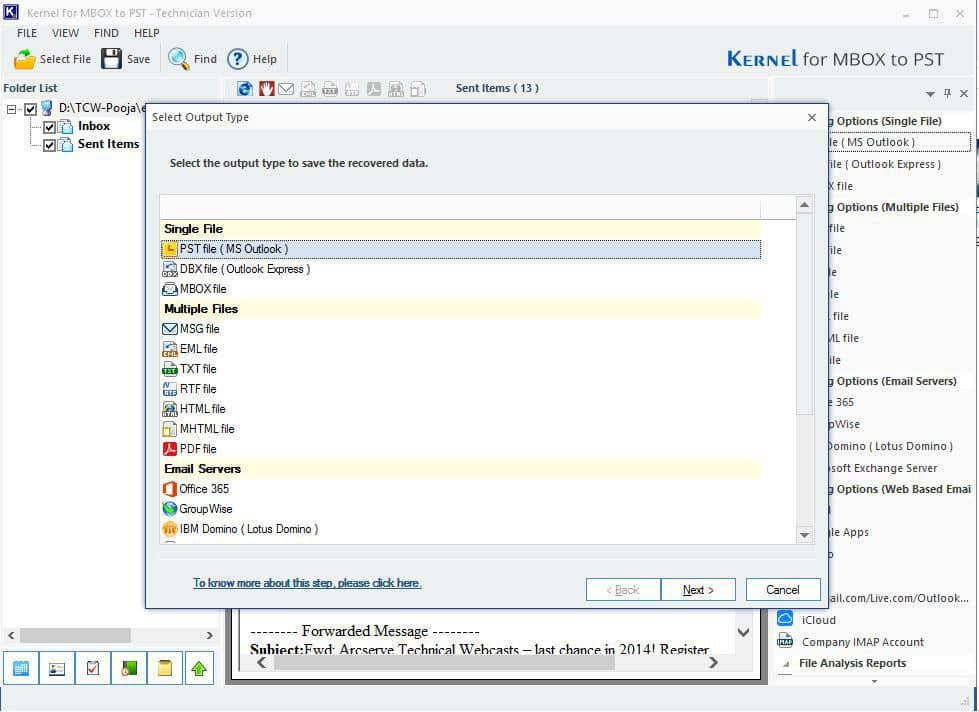Screen dimensions: 979x712
Task: Click the Save floppy disk icon
Action: tap(112, 59)
